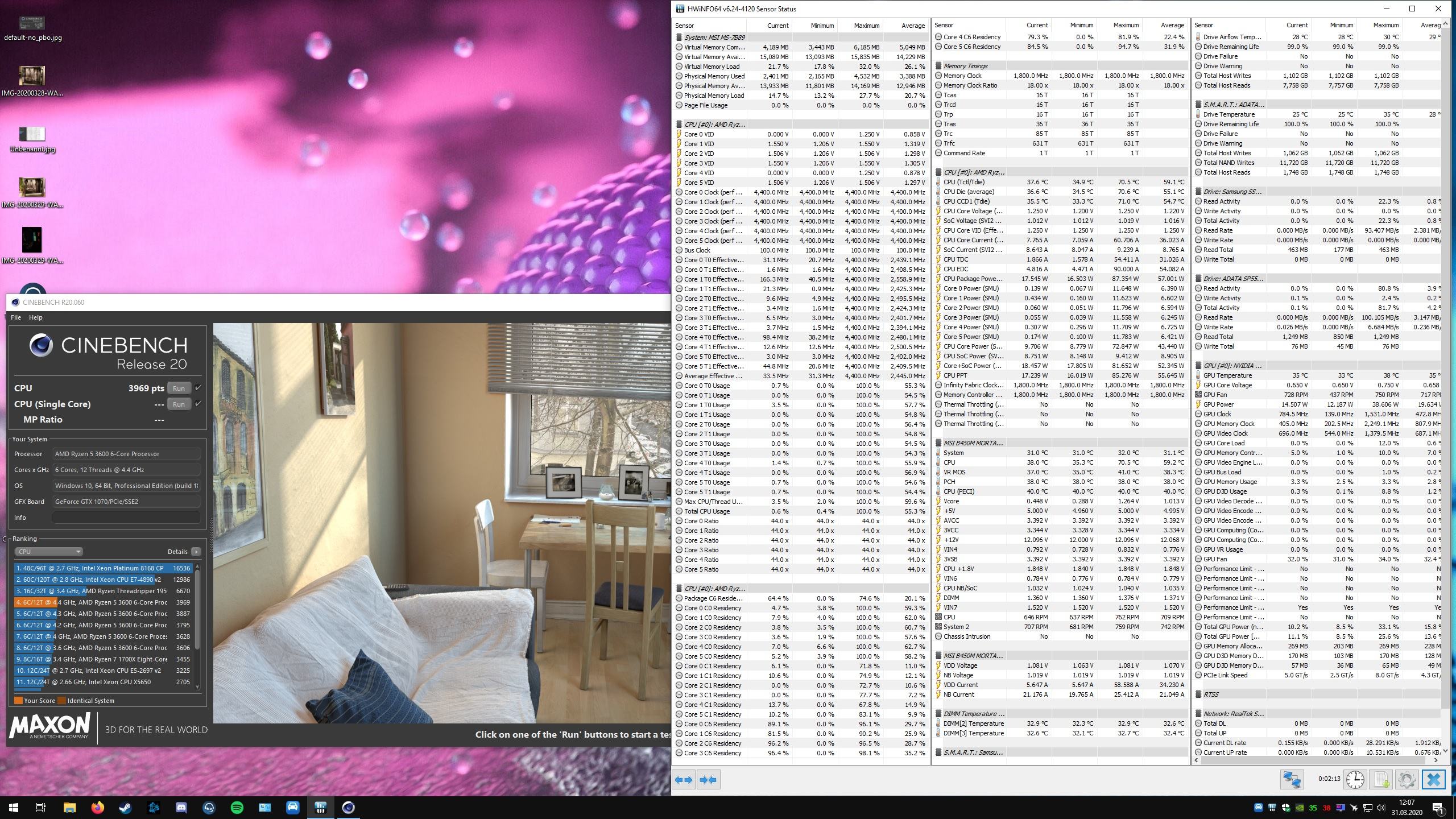
Task: Collapse DIMM Temperature sensor group
Action: 973,714
